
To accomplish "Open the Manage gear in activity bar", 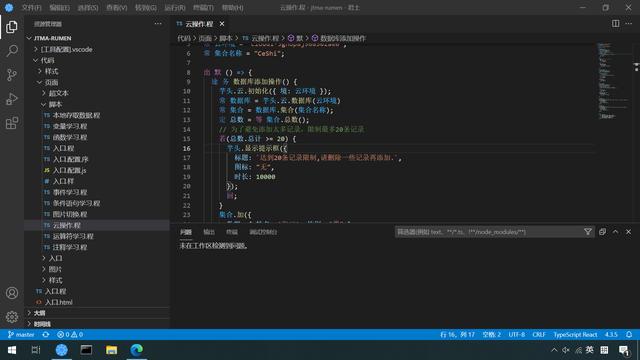I will tap(12, 317).
